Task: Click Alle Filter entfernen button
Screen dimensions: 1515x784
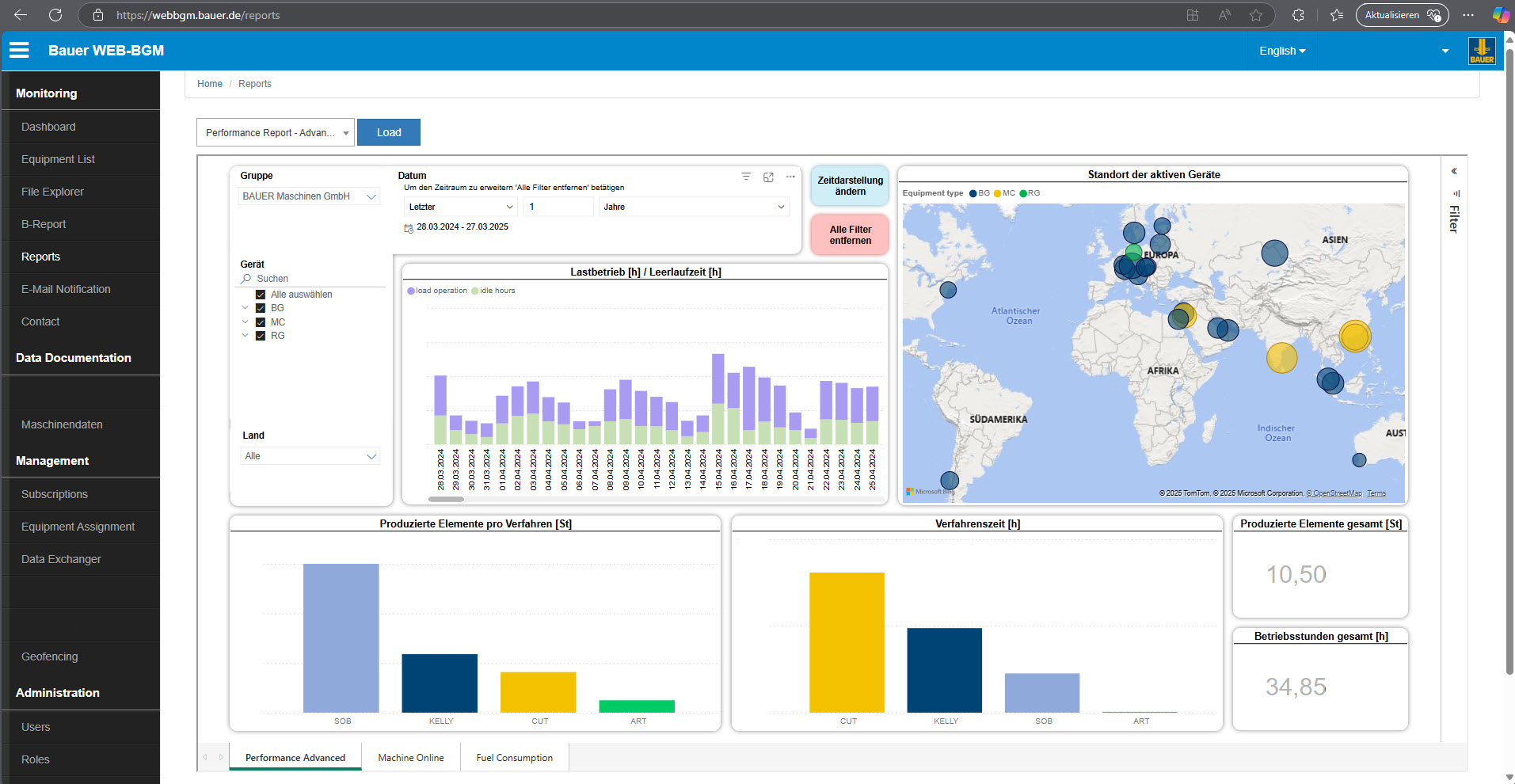Action: click(850, 235)
